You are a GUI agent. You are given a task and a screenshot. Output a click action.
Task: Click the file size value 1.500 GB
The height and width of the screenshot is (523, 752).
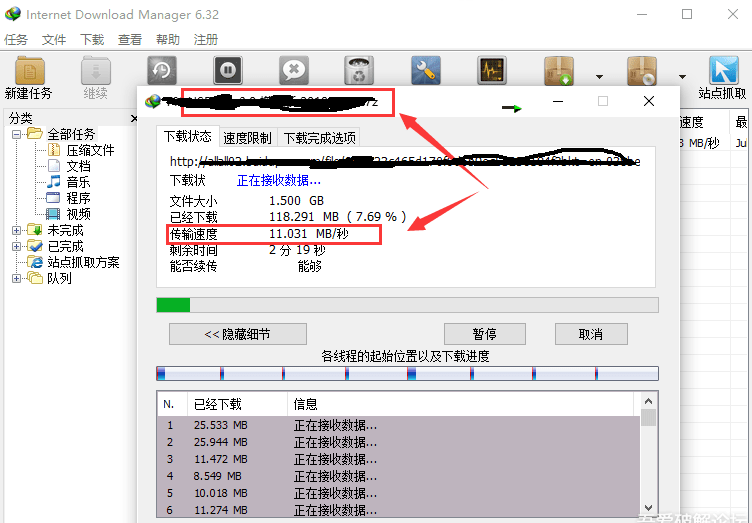296,200
